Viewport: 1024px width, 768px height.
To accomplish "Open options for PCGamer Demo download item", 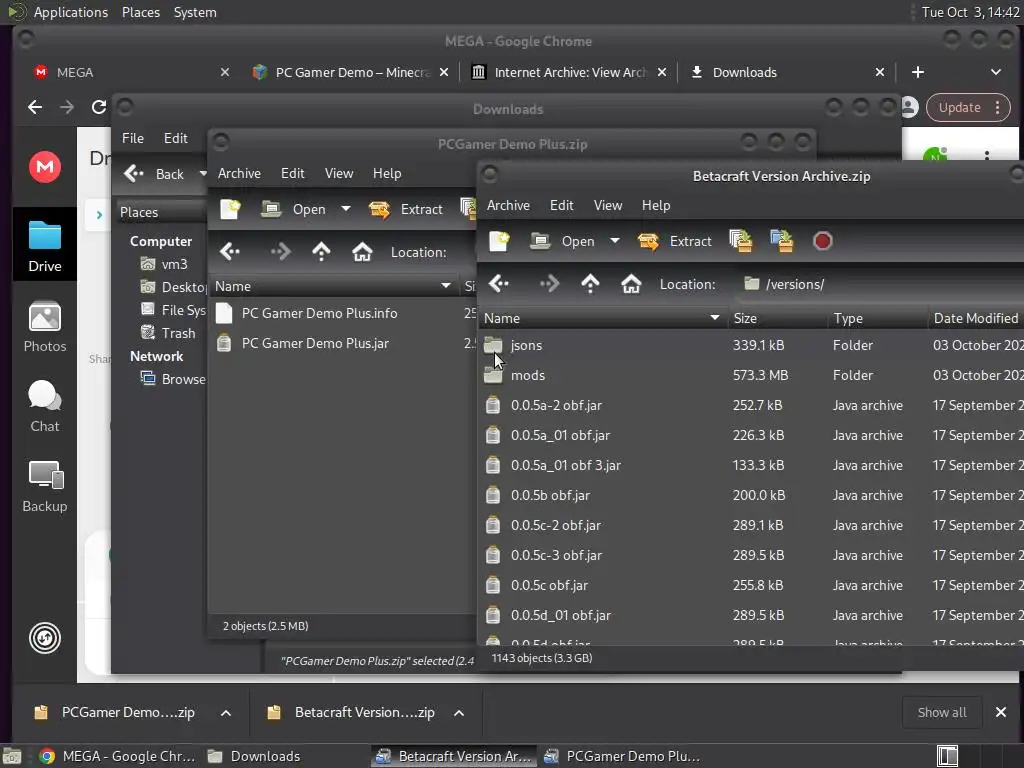I will click(x=225, y=712).
